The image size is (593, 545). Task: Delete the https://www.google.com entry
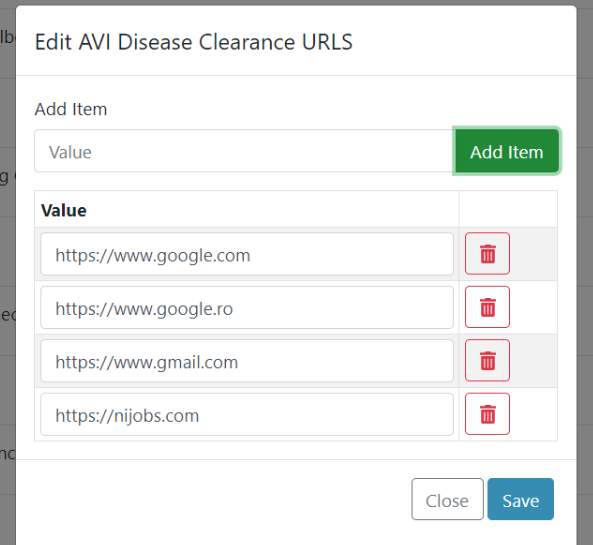pyautogui.click(x=487, y=253)
